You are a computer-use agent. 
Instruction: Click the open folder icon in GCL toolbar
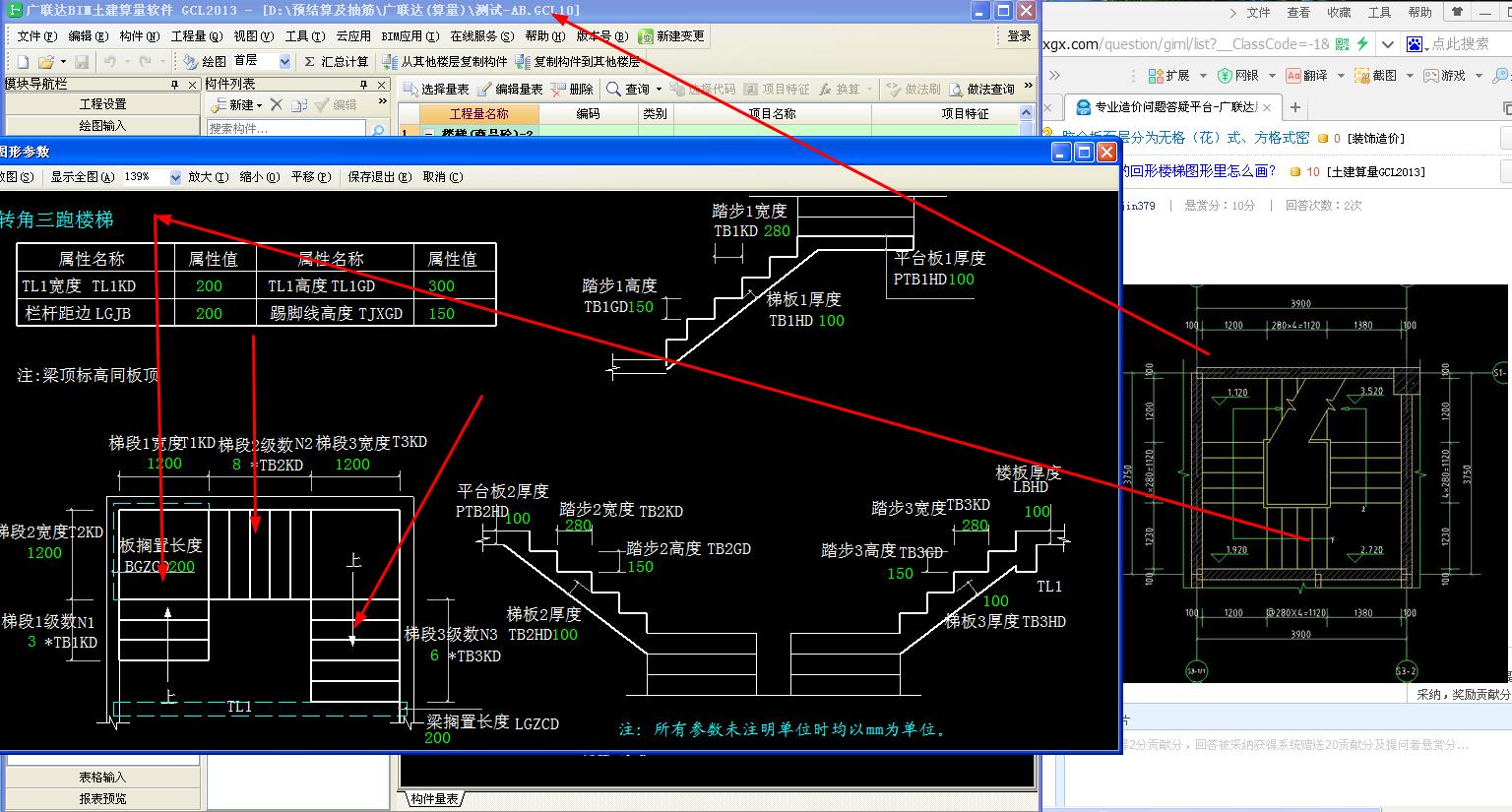coord(45,61)
